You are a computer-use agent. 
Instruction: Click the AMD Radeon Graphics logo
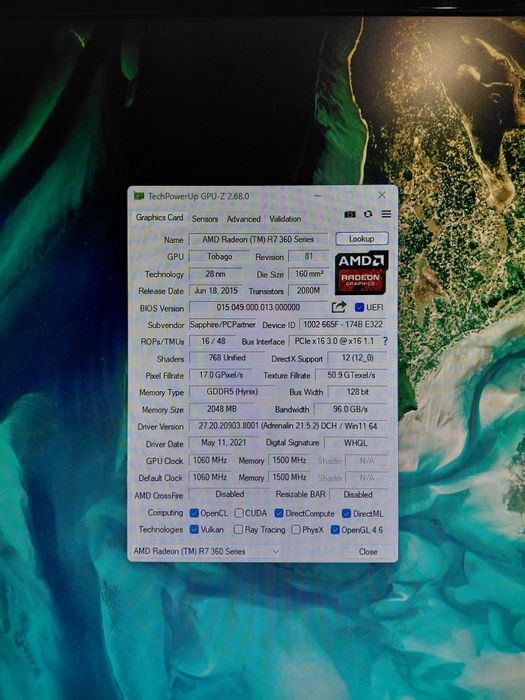tap(361, 273)
